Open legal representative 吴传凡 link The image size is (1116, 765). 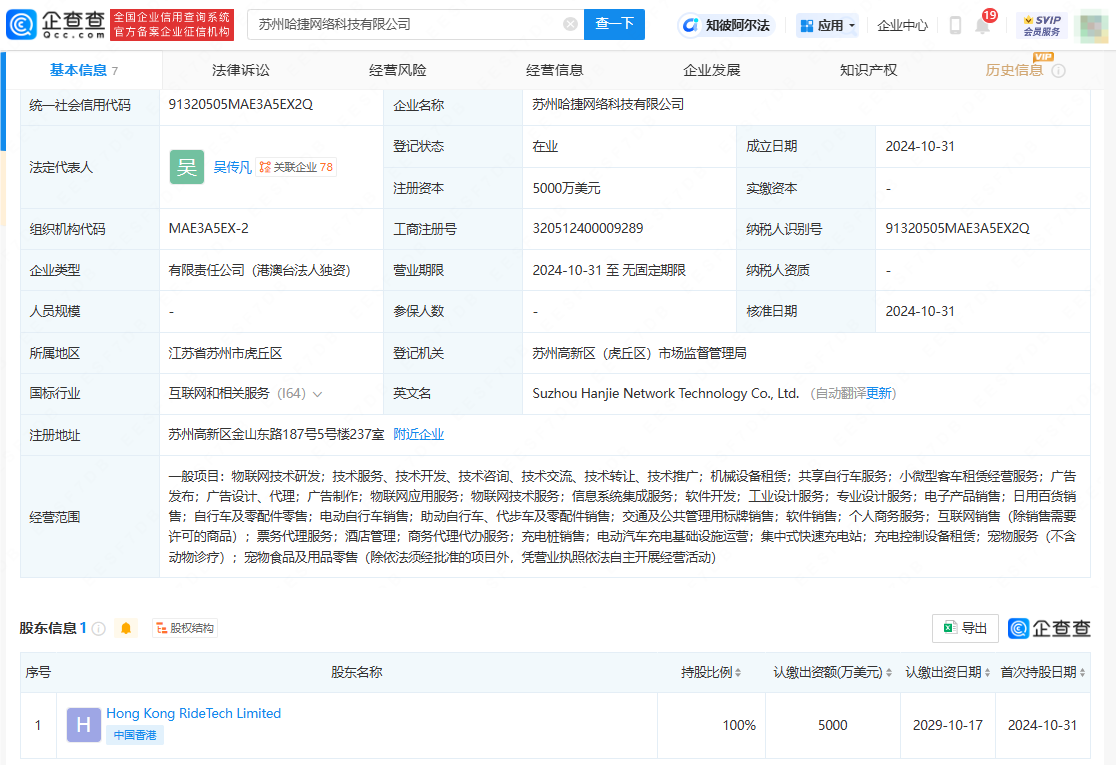[x=232, y=167]
